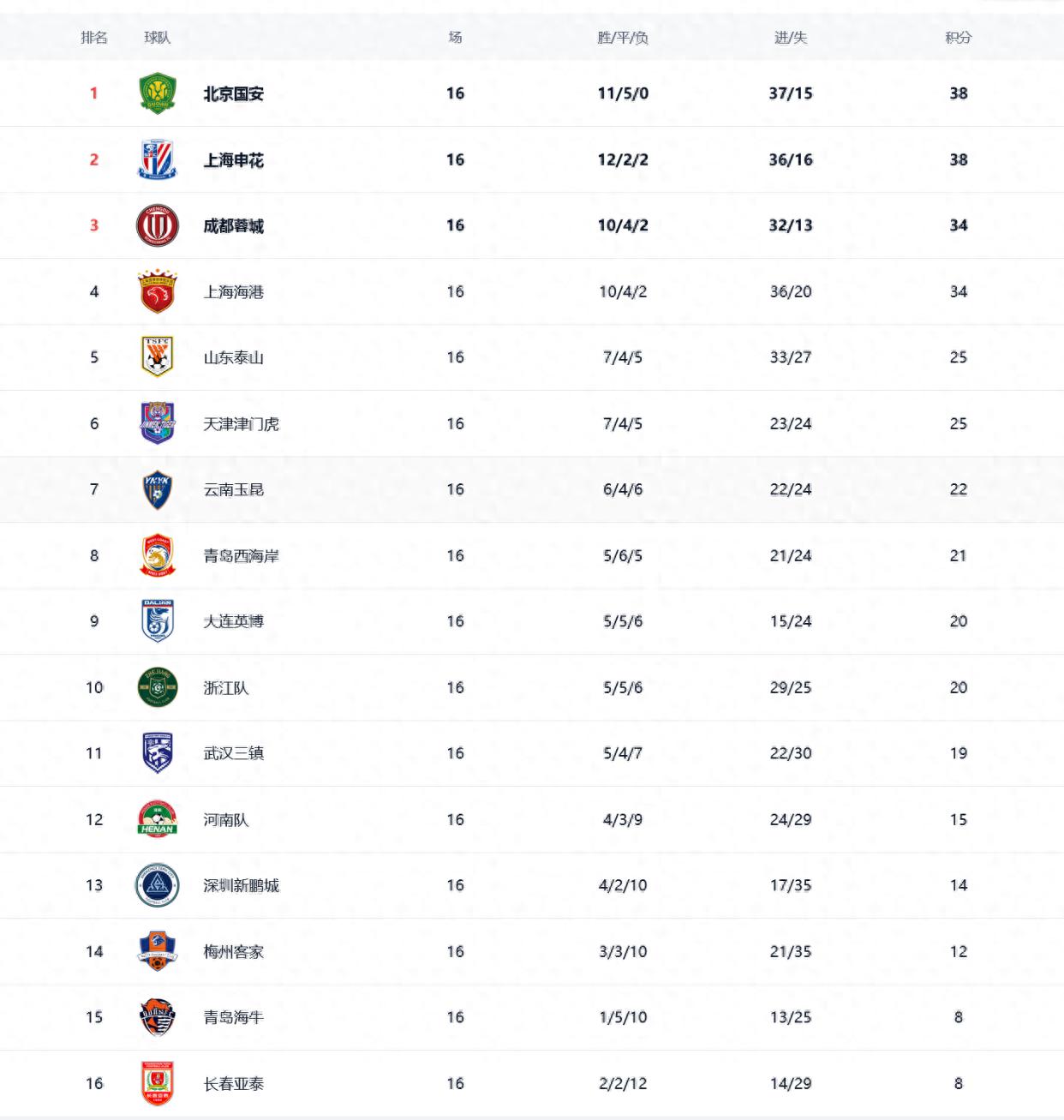This screenshot has width=1064, height=1120.
Task: Click the Chengdu Rongcheng round red logo
Action: (158, 225)
